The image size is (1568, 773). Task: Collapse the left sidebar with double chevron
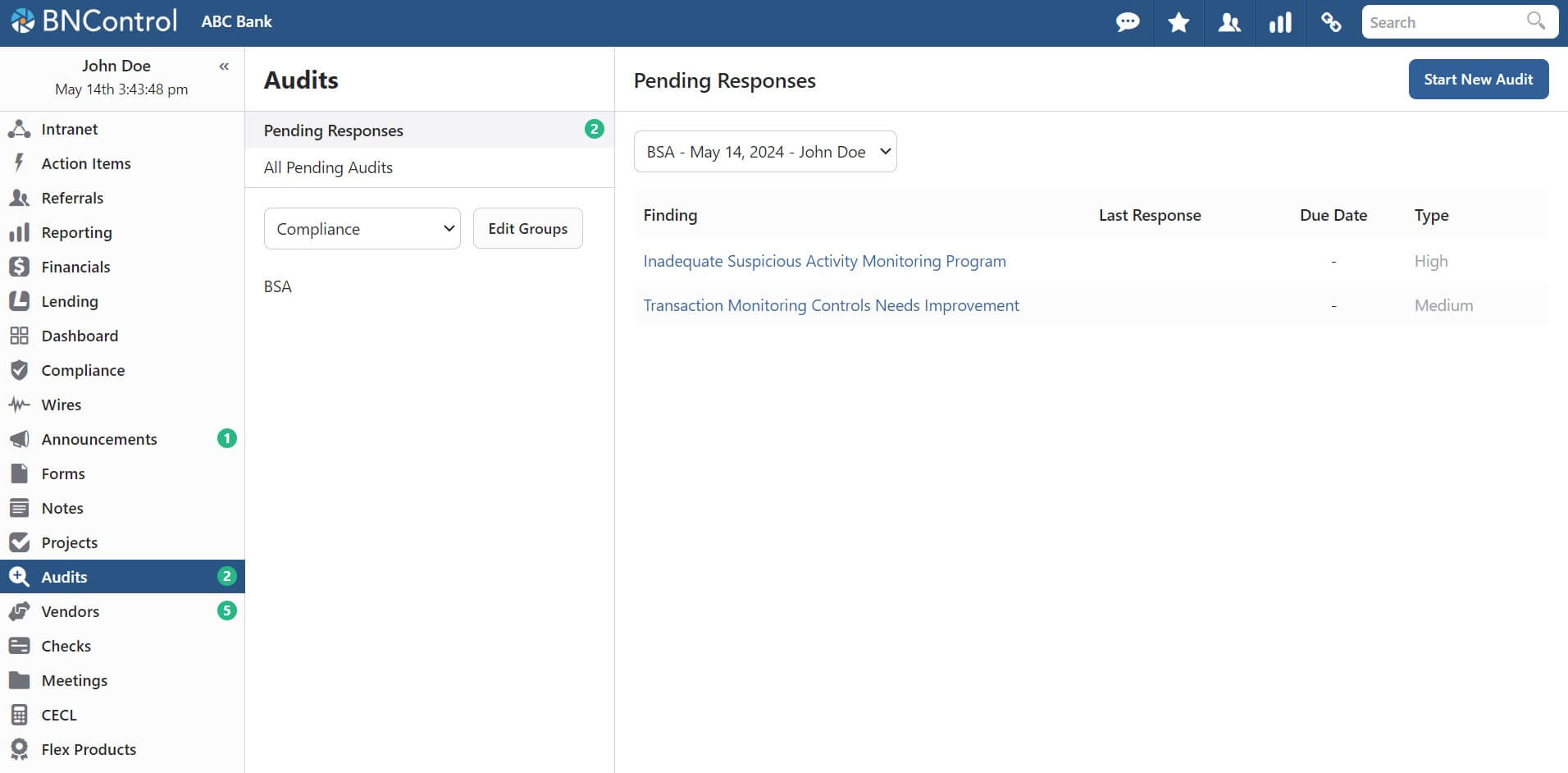(x=224, y=66)
